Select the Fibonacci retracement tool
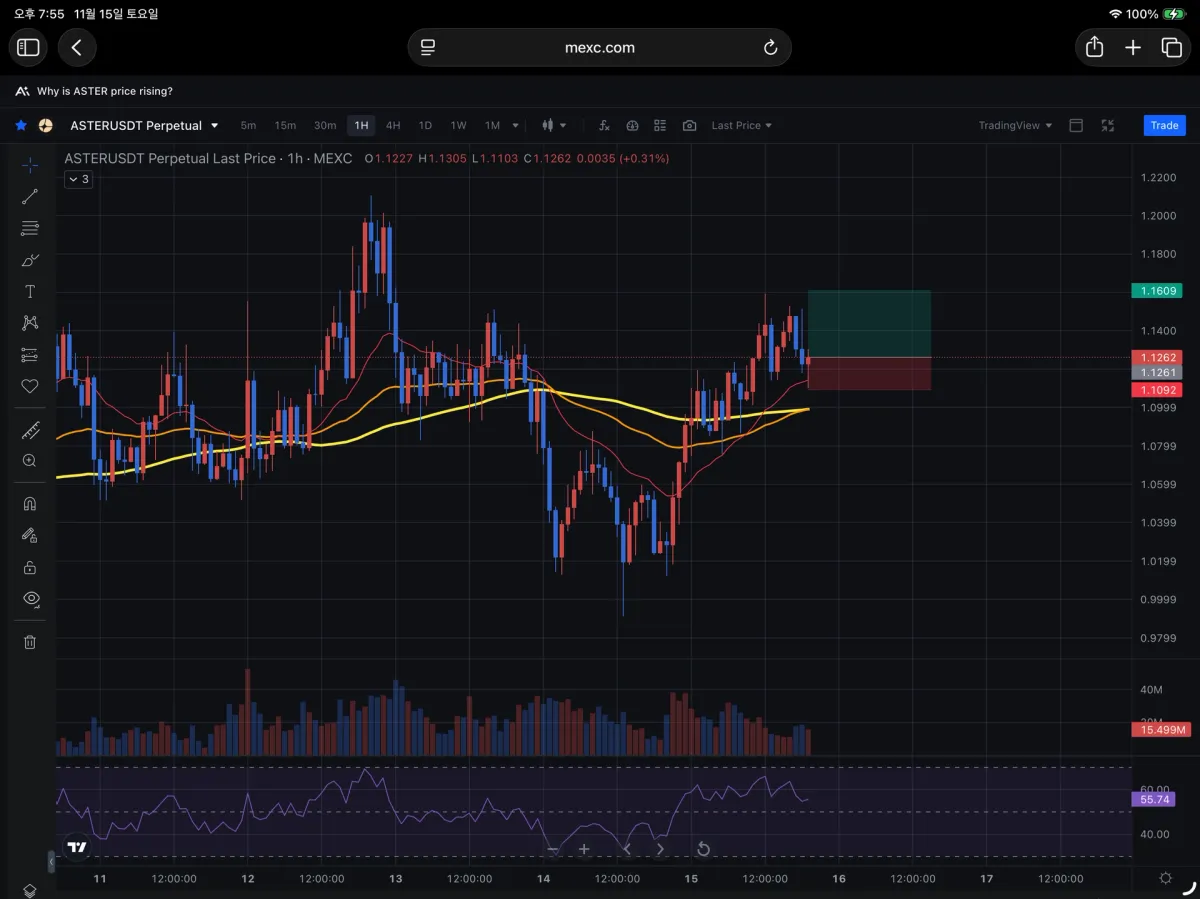Screen dimensions: 1200x899 [x=30, y=228]
